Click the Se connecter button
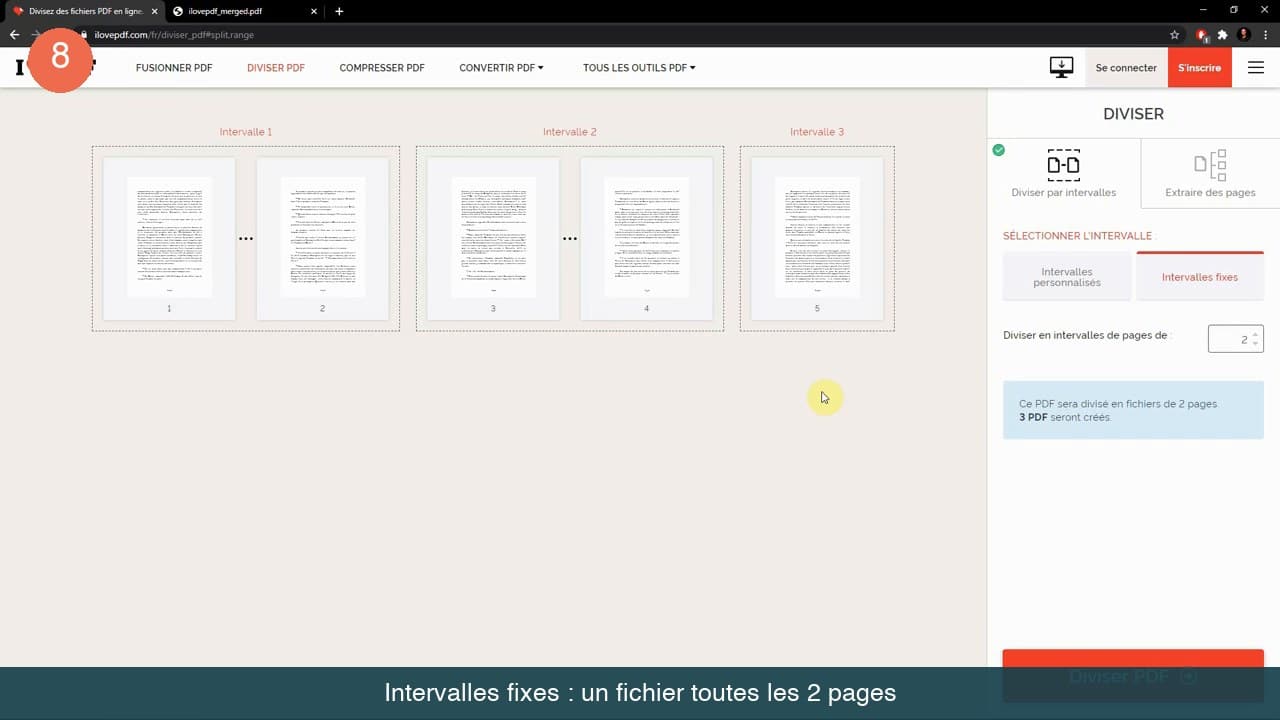This screenshot has width=1280, height=720. tap(1126, 68)
